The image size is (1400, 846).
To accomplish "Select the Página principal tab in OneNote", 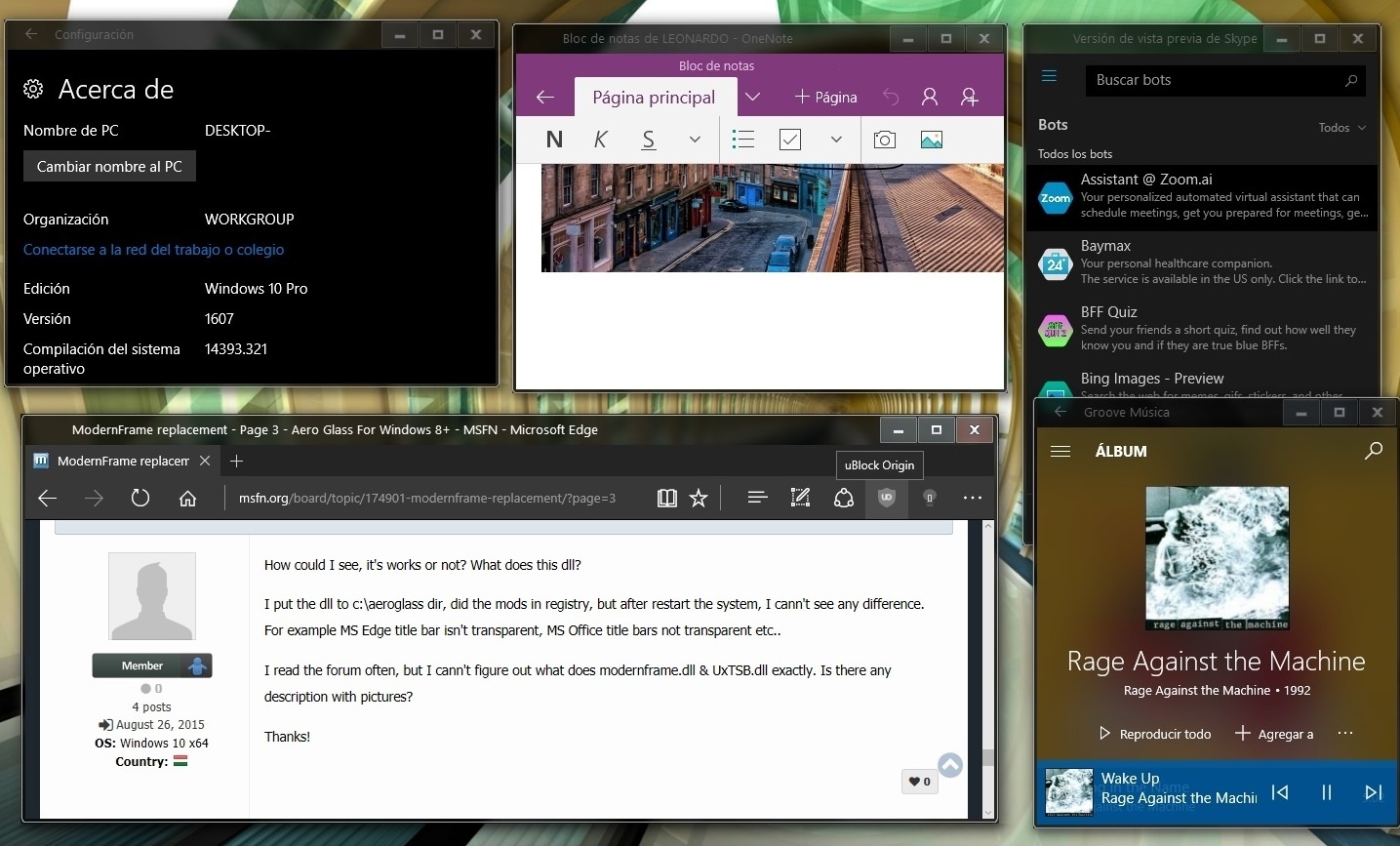I will (654, 98).
